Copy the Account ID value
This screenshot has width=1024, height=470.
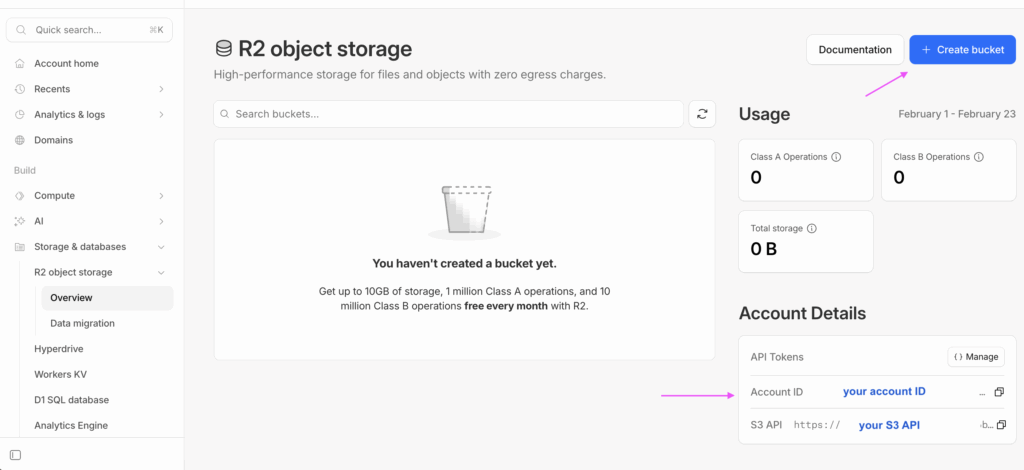[1000, 392]
